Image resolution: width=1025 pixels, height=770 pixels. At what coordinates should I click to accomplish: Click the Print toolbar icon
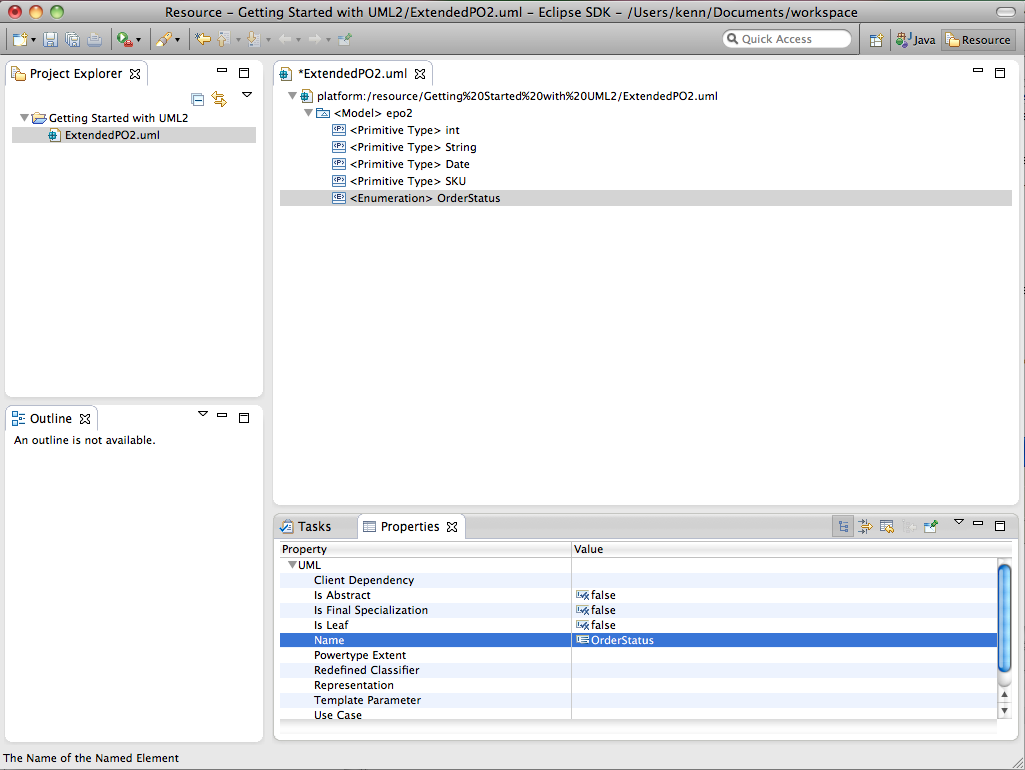click(94, 40)
